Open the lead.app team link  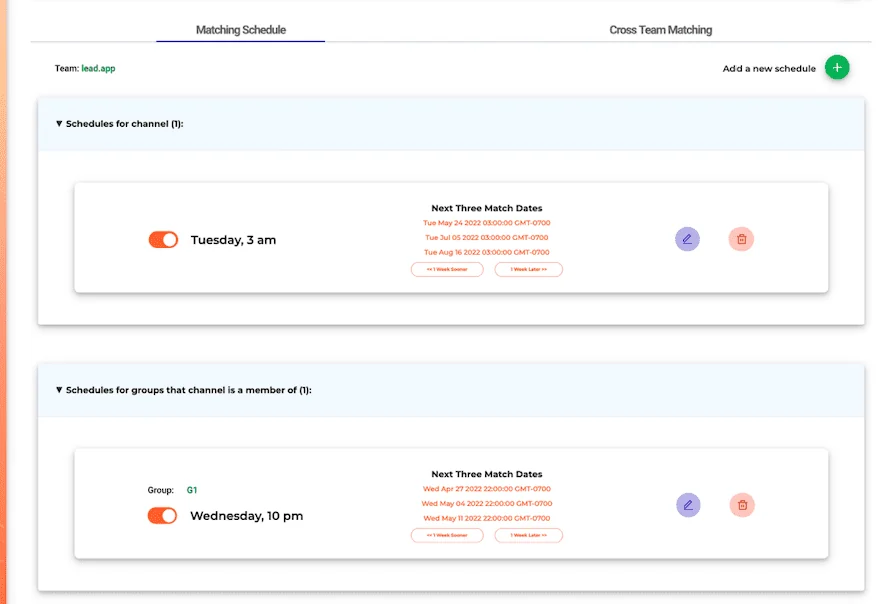point(98,68)
